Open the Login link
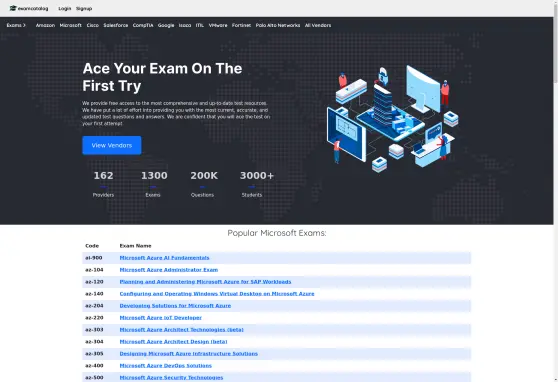This screenshot has width=558, height=382. click(x=65, y=9)
